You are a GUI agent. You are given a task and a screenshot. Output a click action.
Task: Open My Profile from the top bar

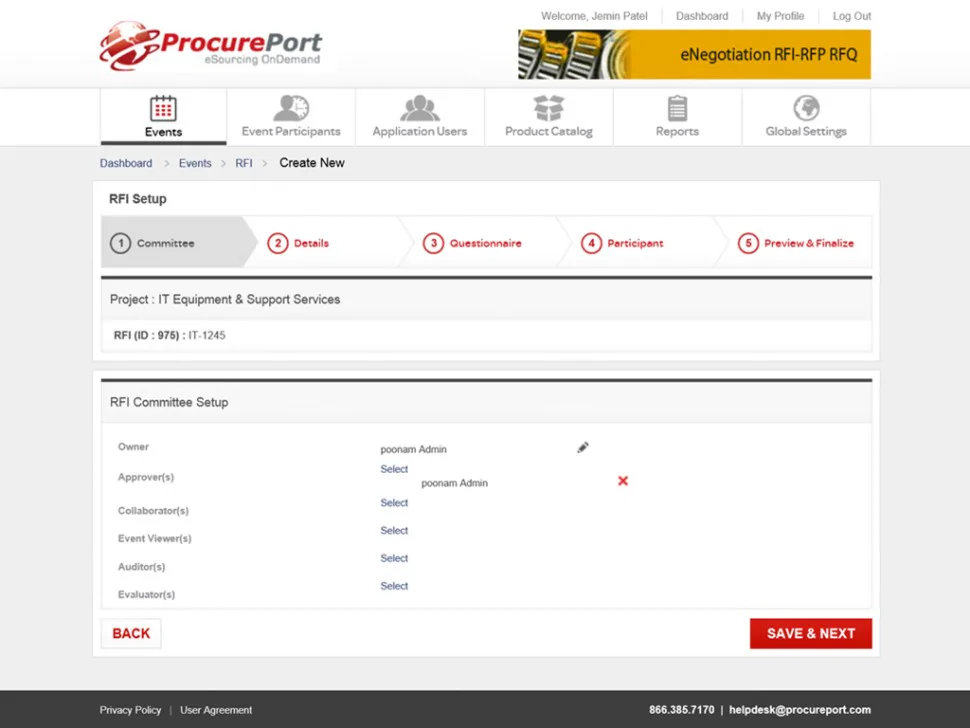click(x=780, y=16)
